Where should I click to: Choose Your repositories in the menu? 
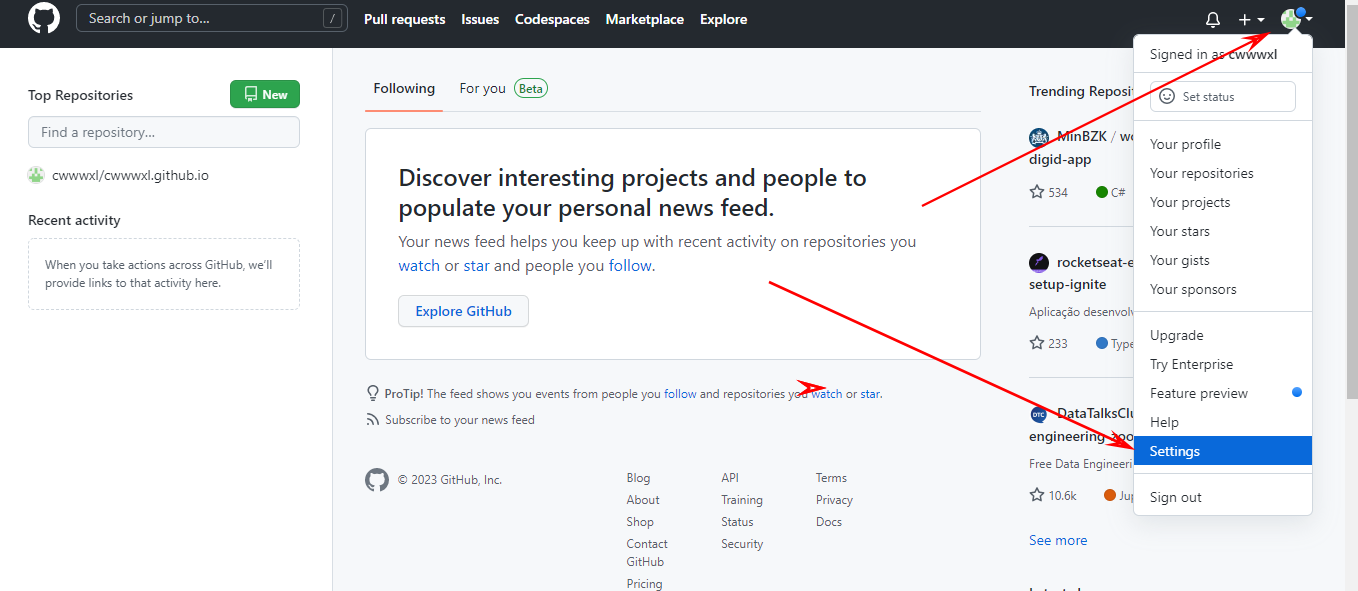coord(1201,173)
